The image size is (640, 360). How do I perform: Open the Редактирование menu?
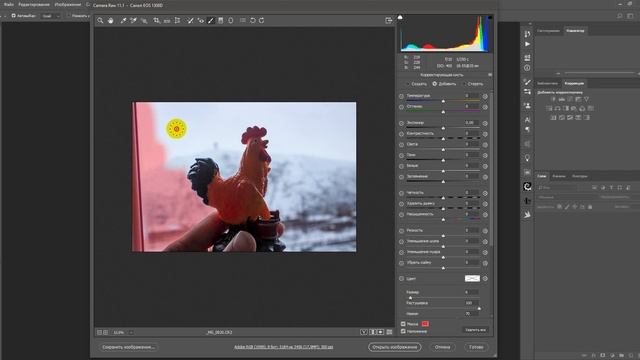[34, 4]
